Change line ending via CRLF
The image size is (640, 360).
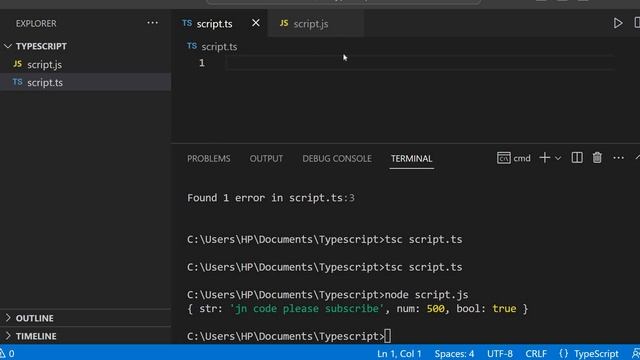536,353
